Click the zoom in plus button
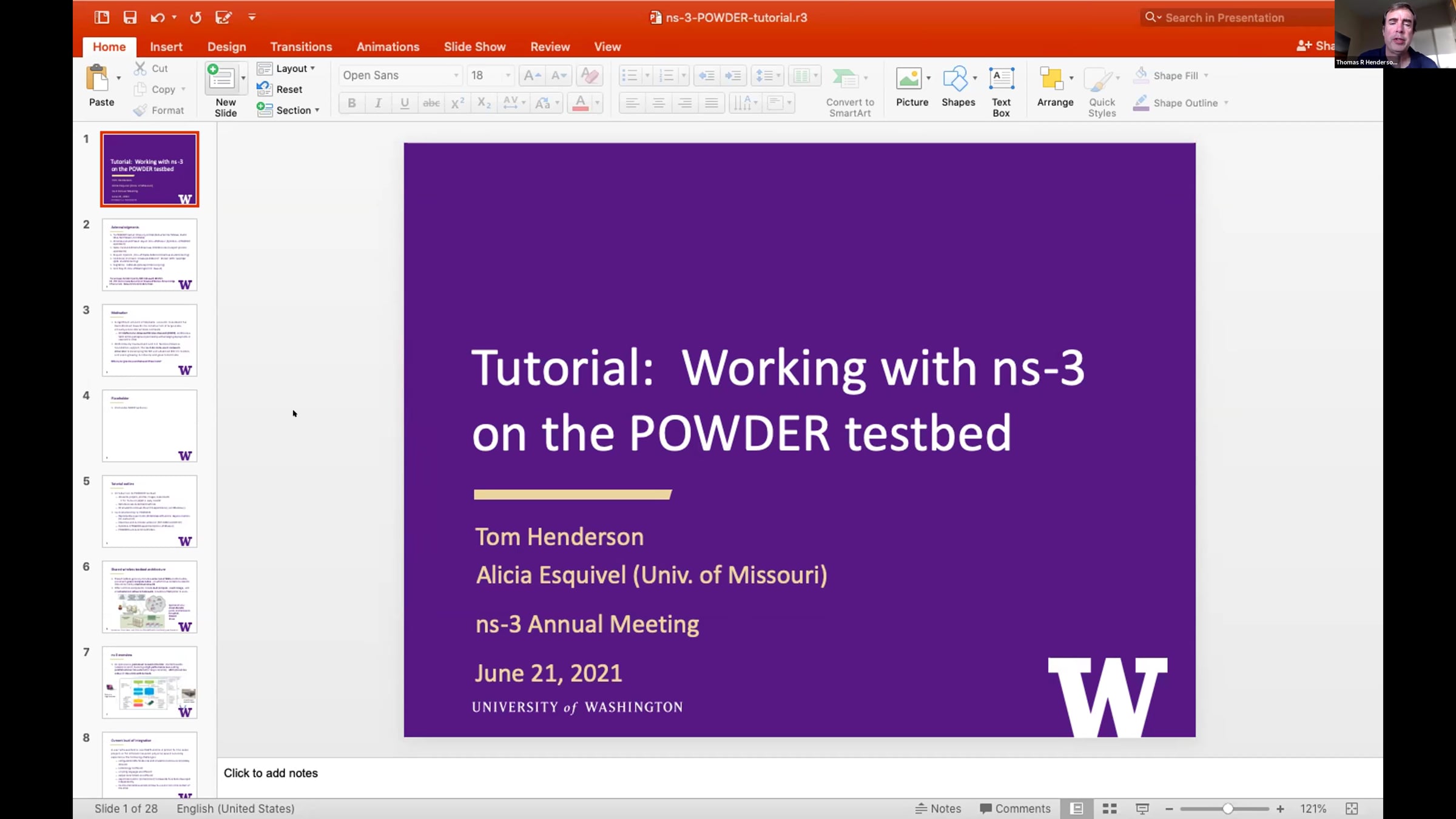Viewport: 1456px width, 819px height. (1280, 809)
